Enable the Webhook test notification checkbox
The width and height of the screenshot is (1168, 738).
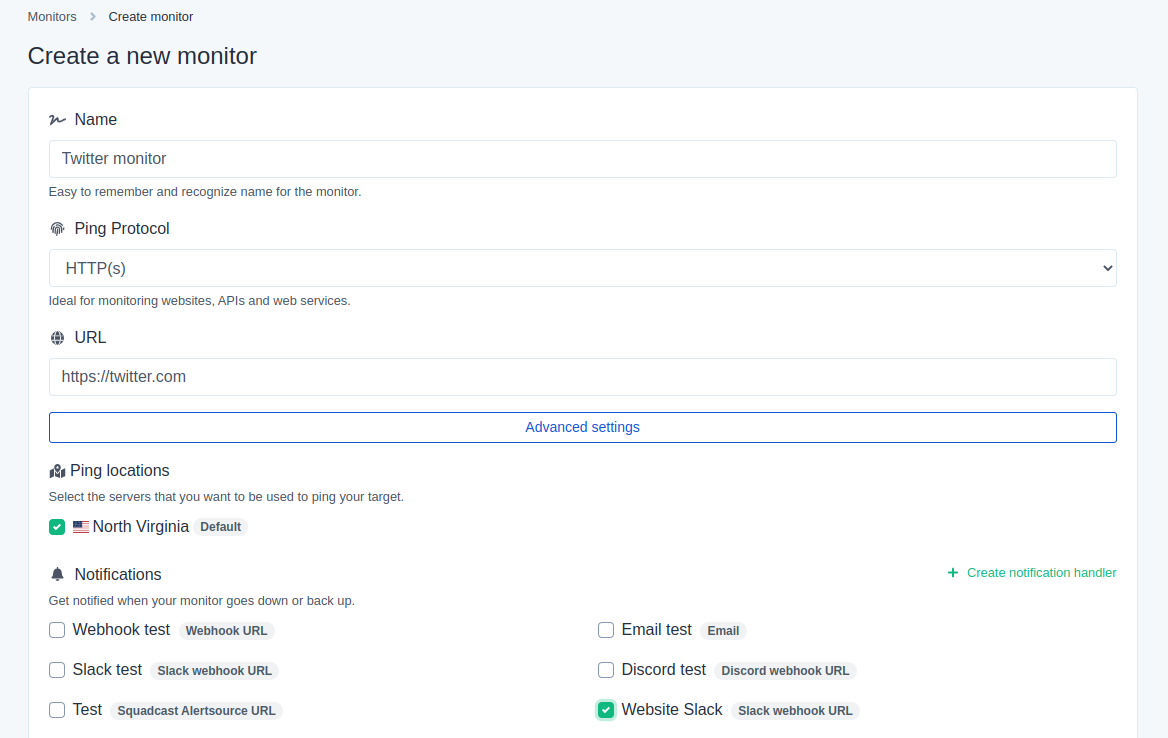coord(57,630)
